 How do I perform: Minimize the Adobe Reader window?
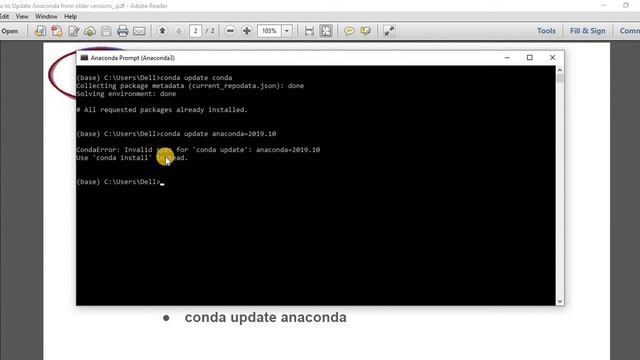(x=604, y=5)
